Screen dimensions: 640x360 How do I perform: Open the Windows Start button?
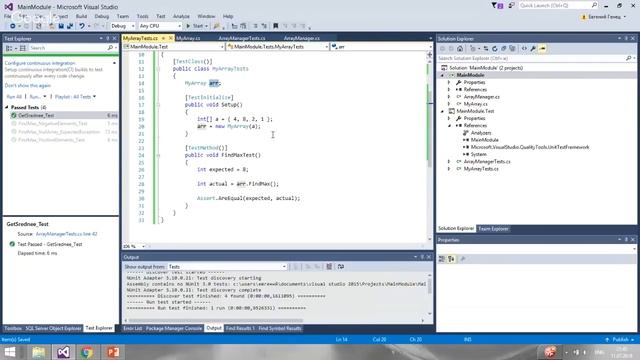point(9,352)
